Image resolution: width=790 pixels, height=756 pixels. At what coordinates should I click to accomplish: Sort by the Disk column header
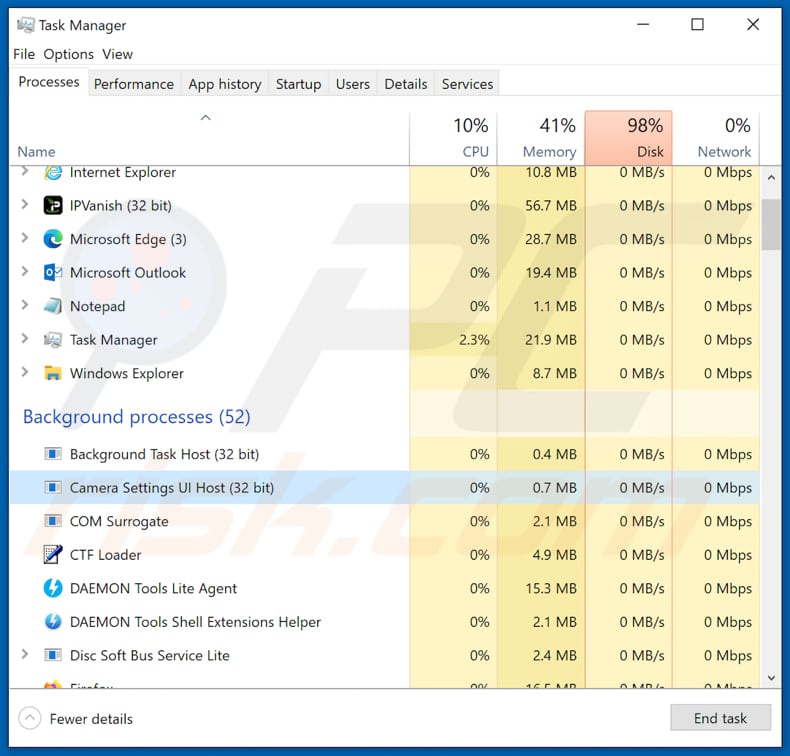pyautogui.click(x=629, y=138)
